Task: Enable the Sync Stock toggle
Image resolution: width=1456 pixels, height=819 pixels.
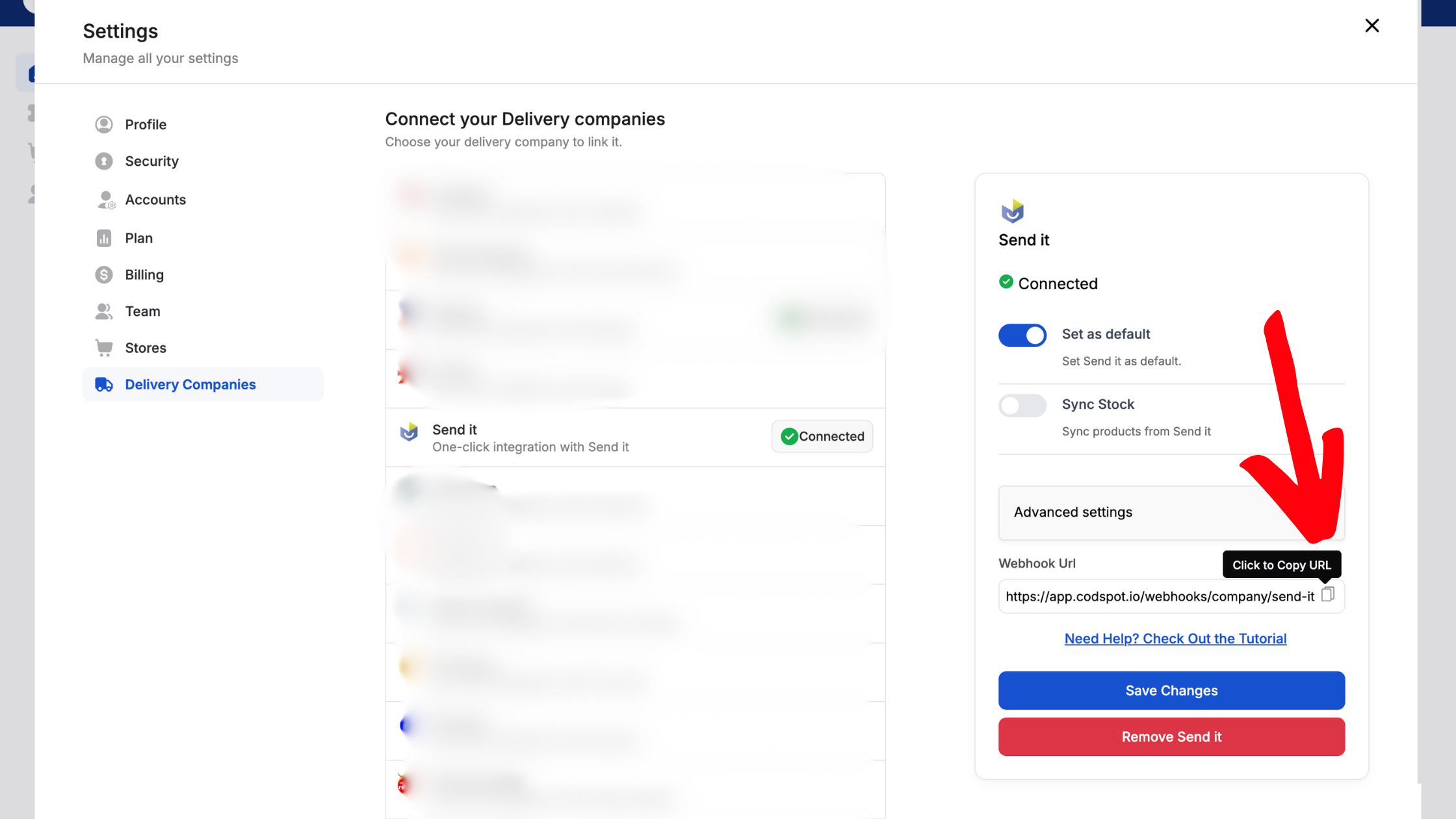Action: coord(1022,406)
